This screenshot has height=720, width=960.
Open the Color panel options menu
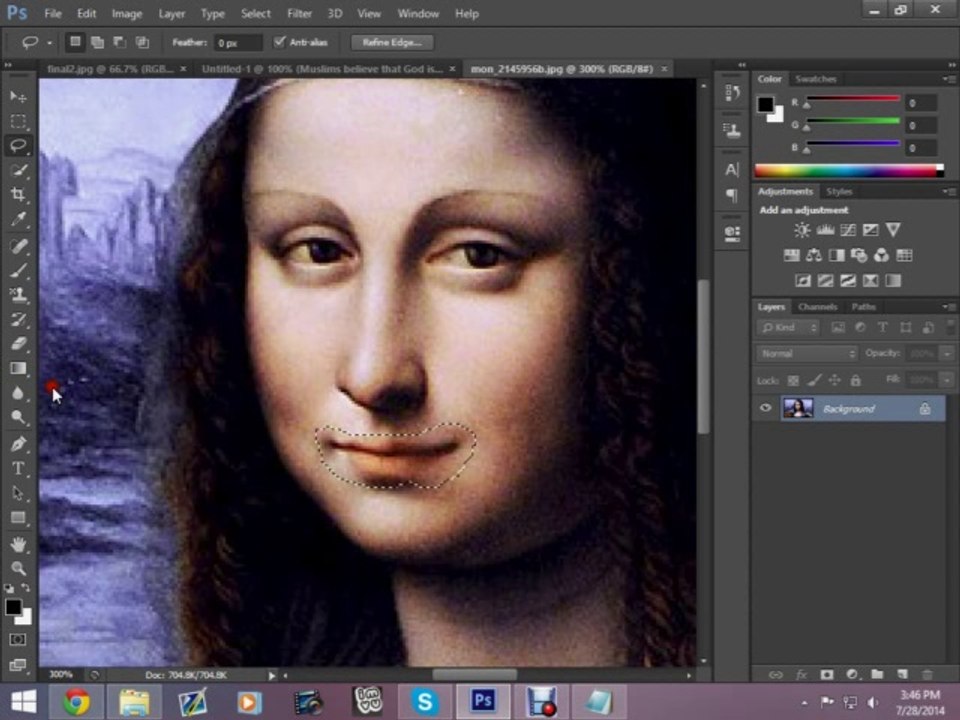click(948, 79)
